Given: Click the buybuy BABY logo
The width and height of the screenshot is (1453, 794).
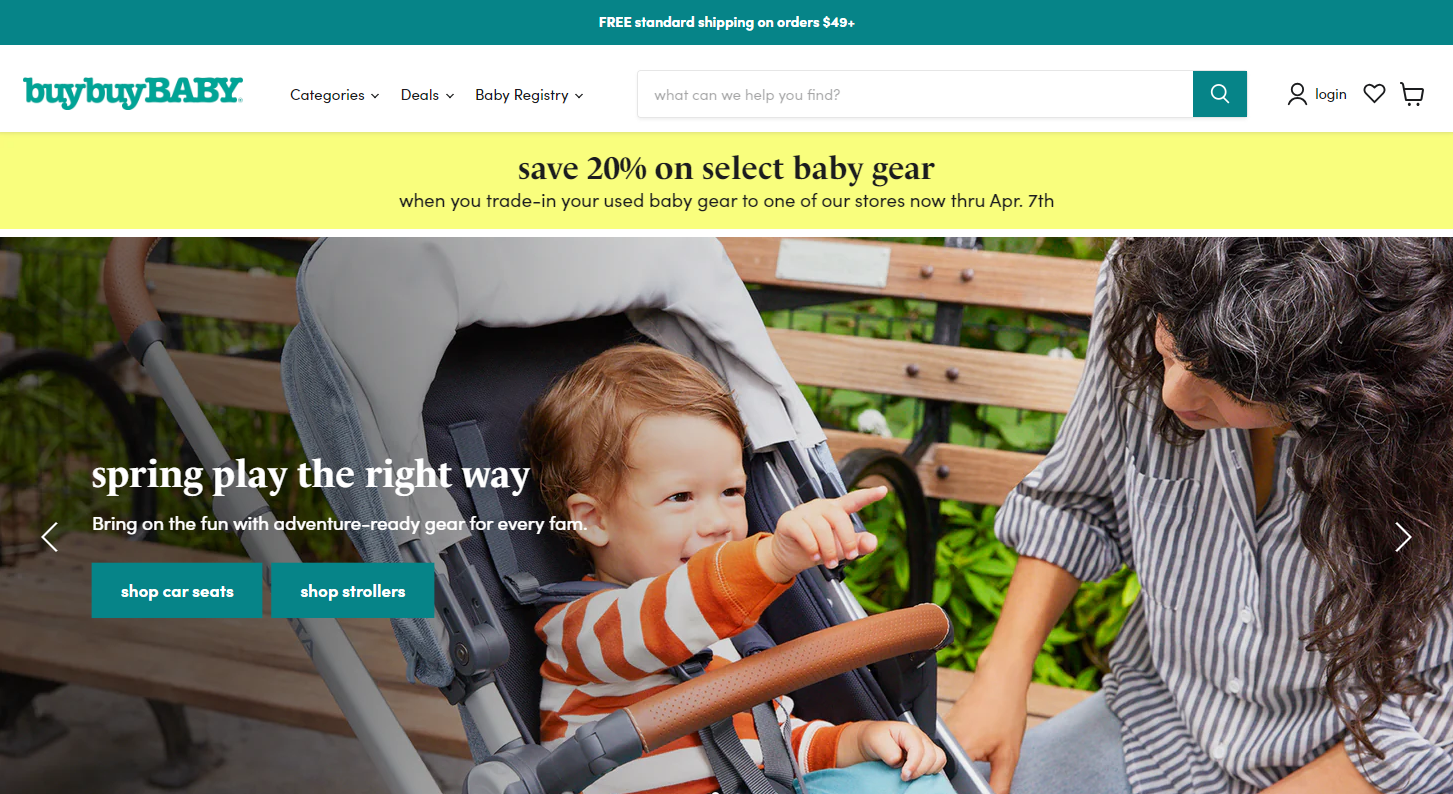Looking at the screenshot, I should pyautogui.click(x=133, y=93).
